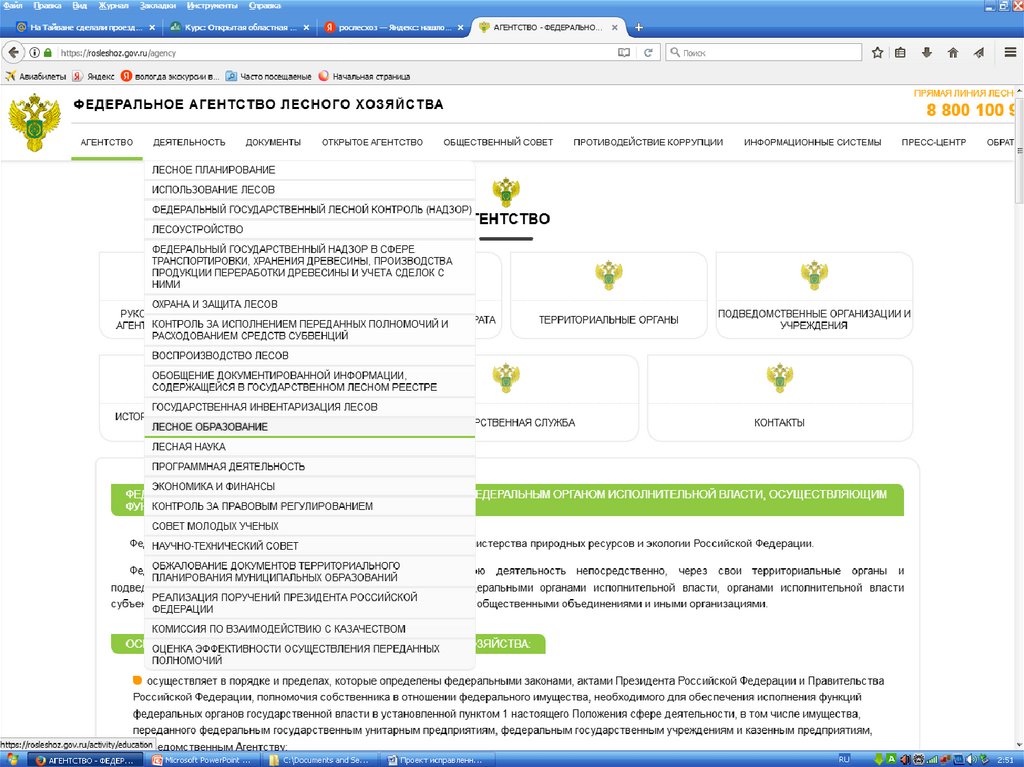Image resolution: width=1024 pixels, height=767 pixels.
Task: Open the Яндекс bookmark
Action: [94, 76]
